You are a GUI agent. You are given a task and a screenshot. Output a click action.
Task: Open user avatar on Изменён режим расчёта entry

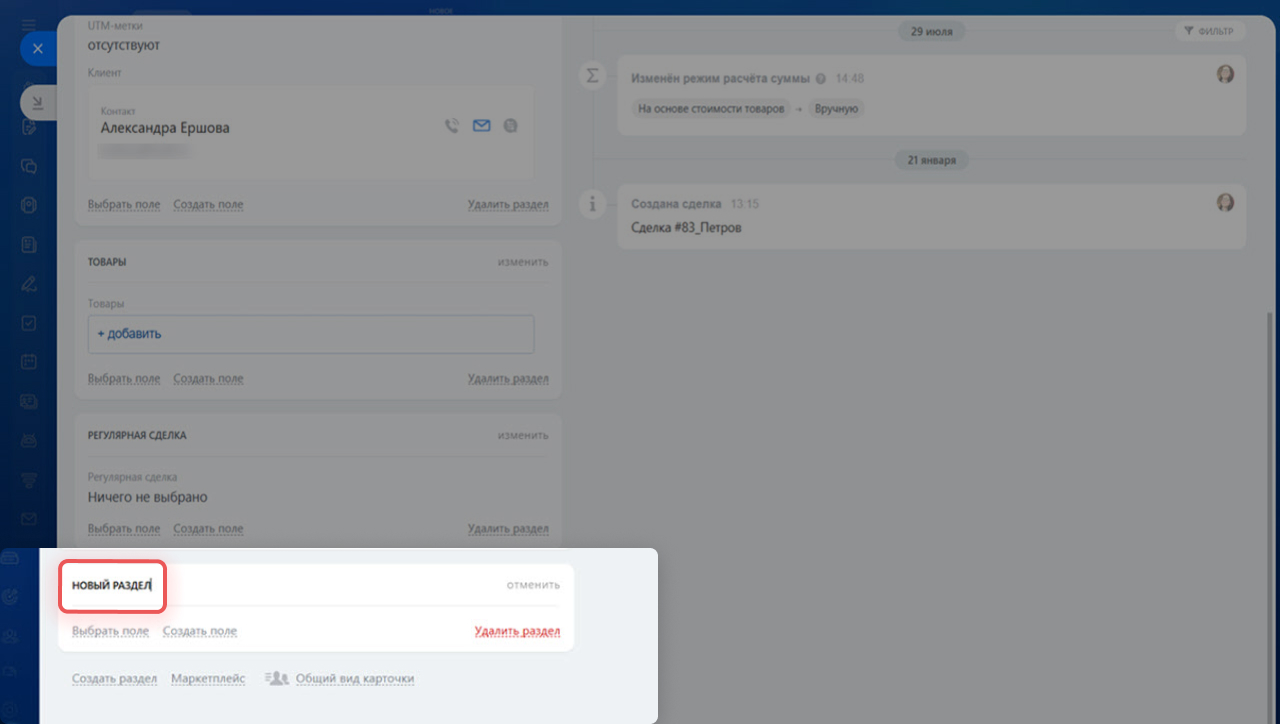(x=1225, y=74)
